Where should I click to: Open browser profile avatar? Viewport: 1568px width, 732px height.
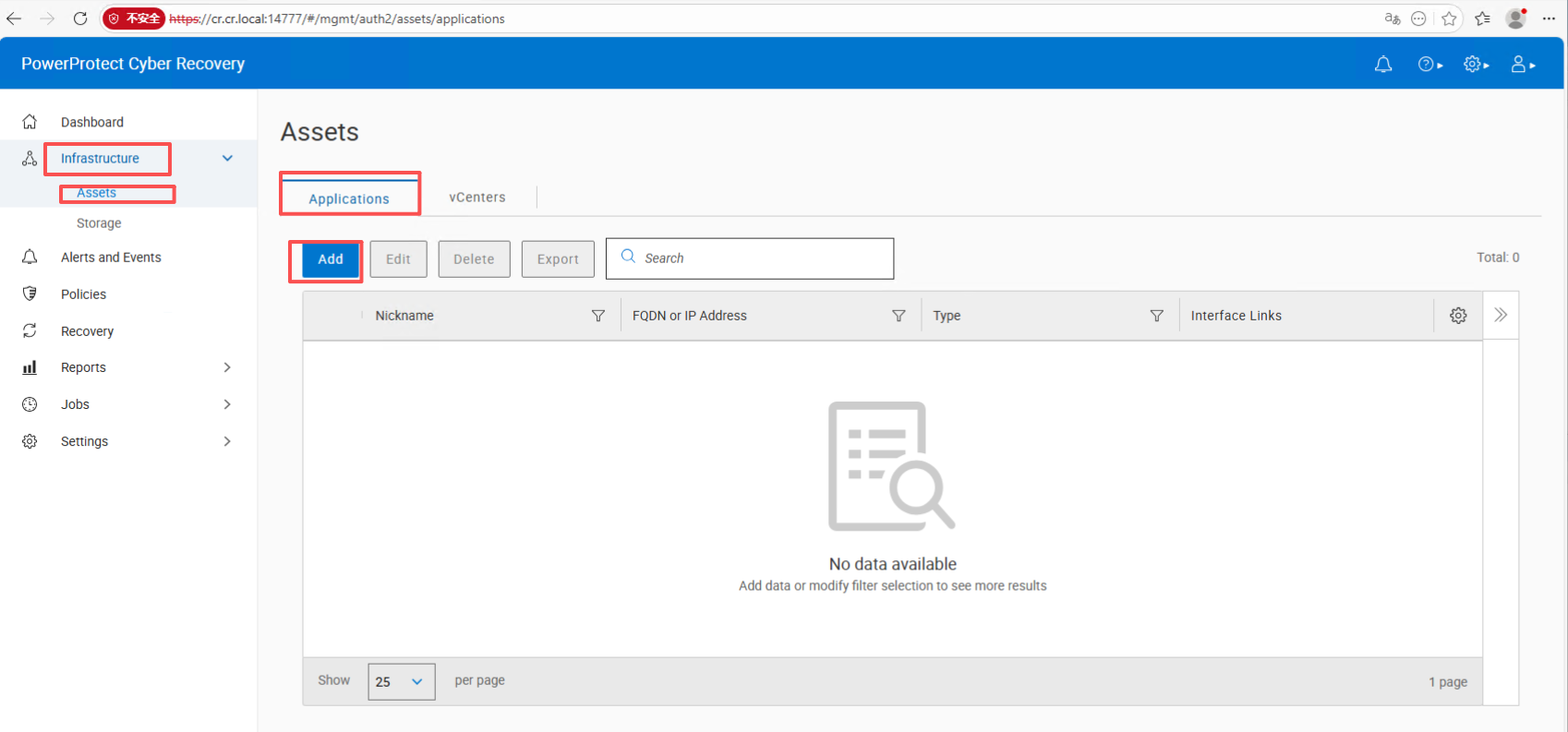point(1515,18)
